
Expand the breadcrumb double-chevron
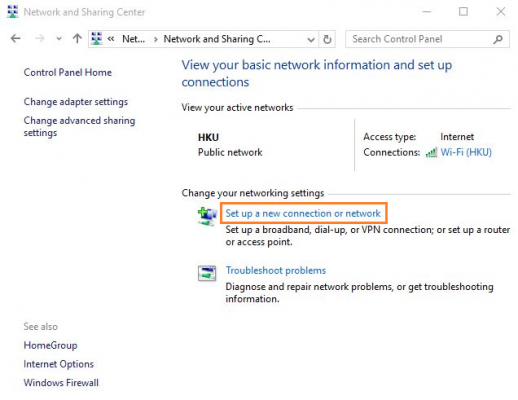click(x=111, y=39)
